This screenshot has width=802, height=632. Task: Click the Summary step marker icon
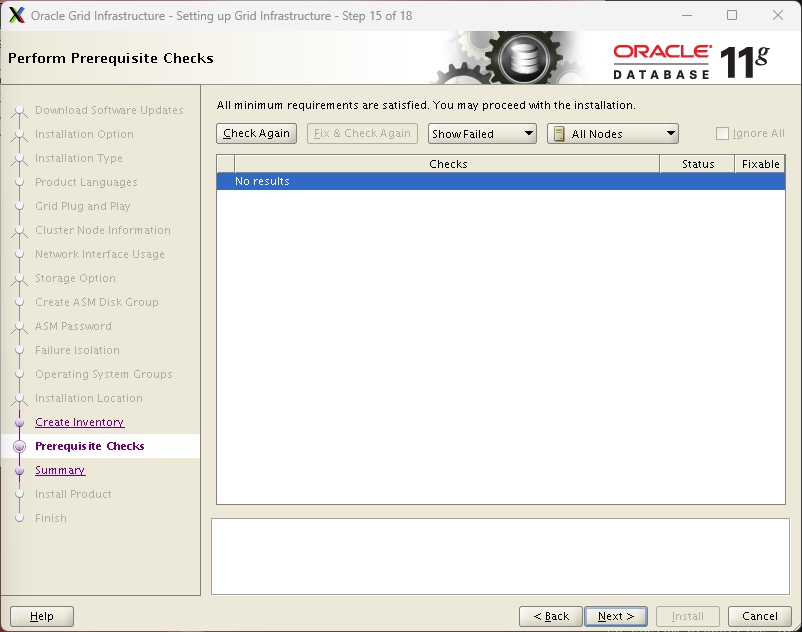click(19, 470)
